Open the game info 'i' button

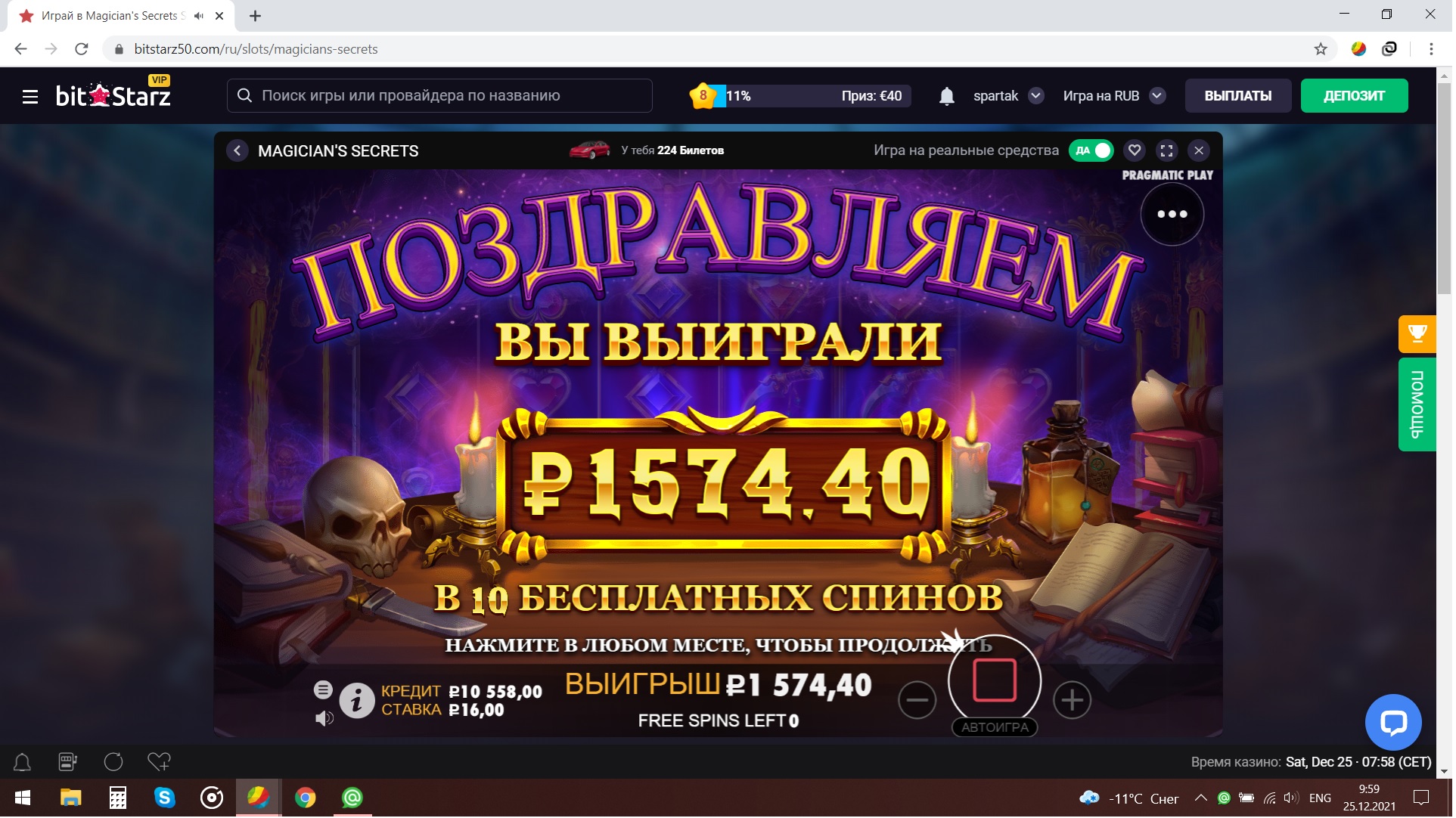(x=357, y=702)
